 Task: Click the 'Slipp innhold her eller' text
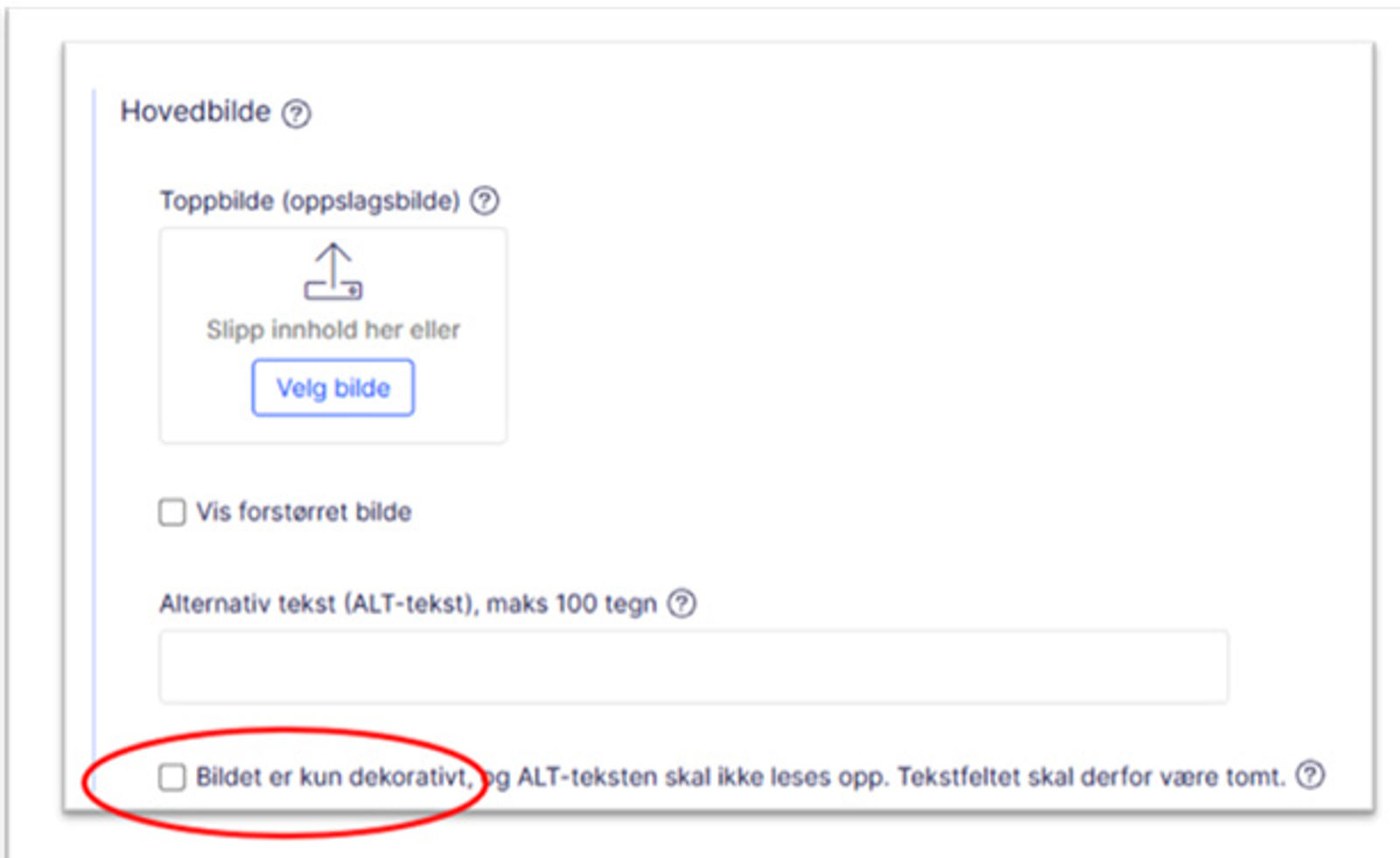332,330
